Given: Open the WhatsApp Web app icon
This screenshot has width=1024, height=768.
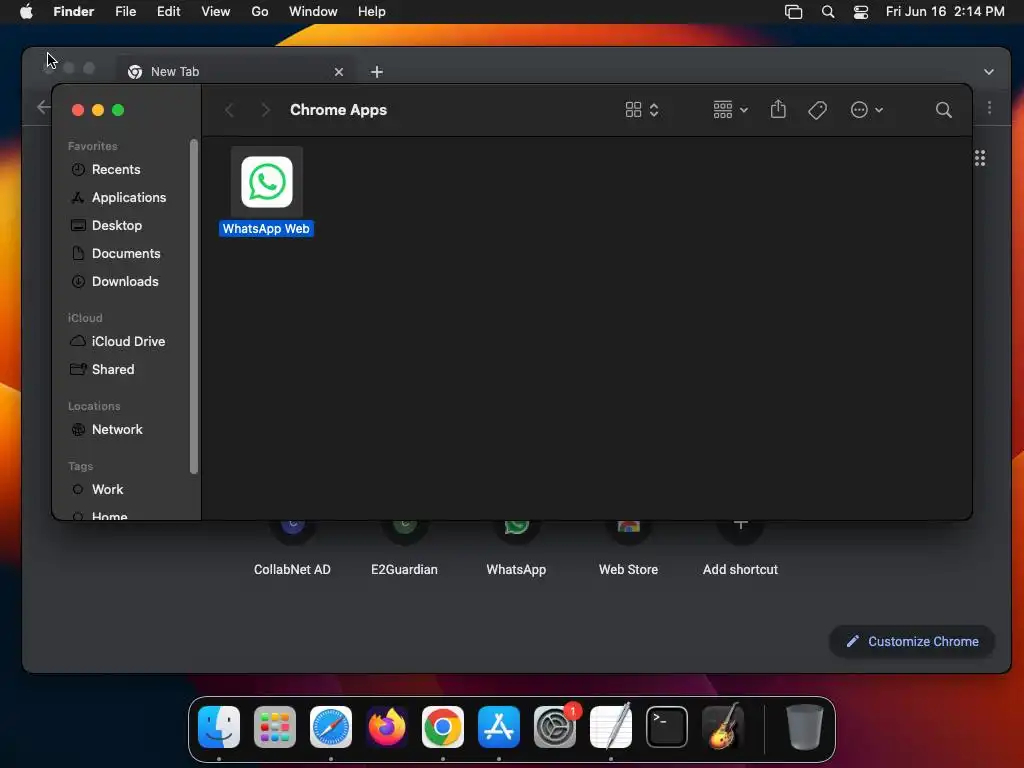Looking at the screenshot, I should coord(266,182).
